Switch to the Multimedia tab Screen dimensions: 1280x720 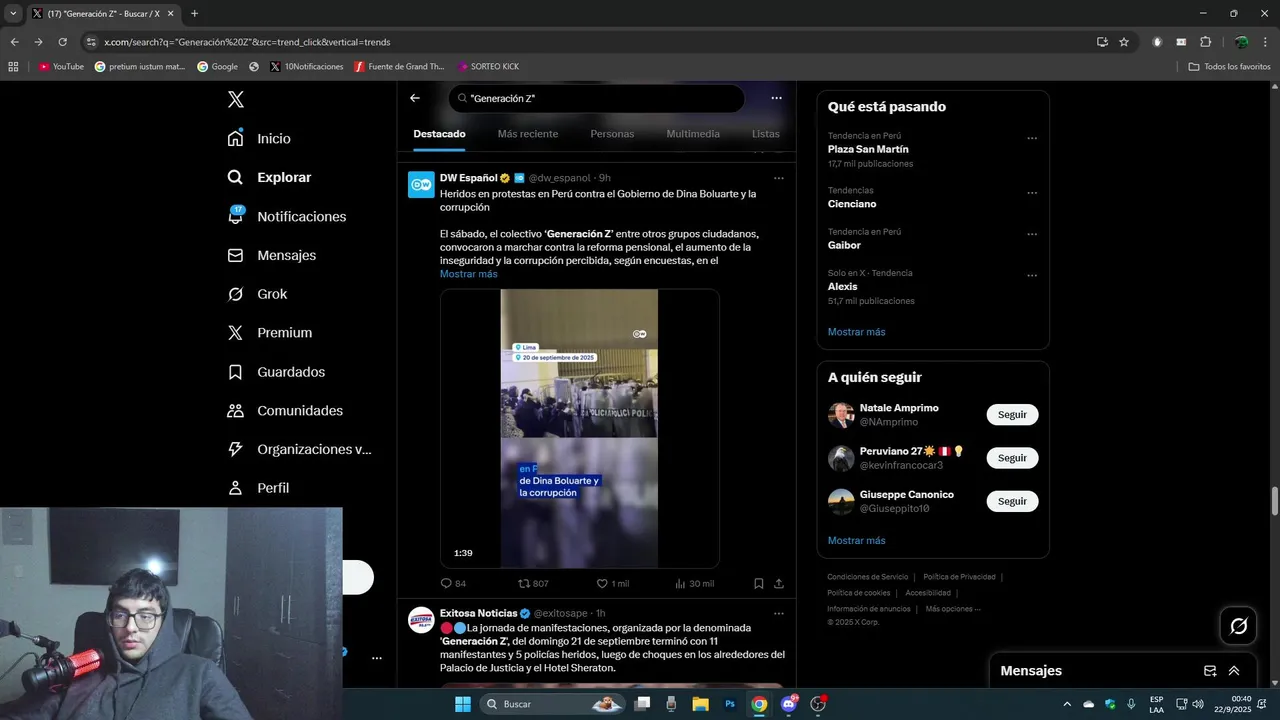[693, 134]
